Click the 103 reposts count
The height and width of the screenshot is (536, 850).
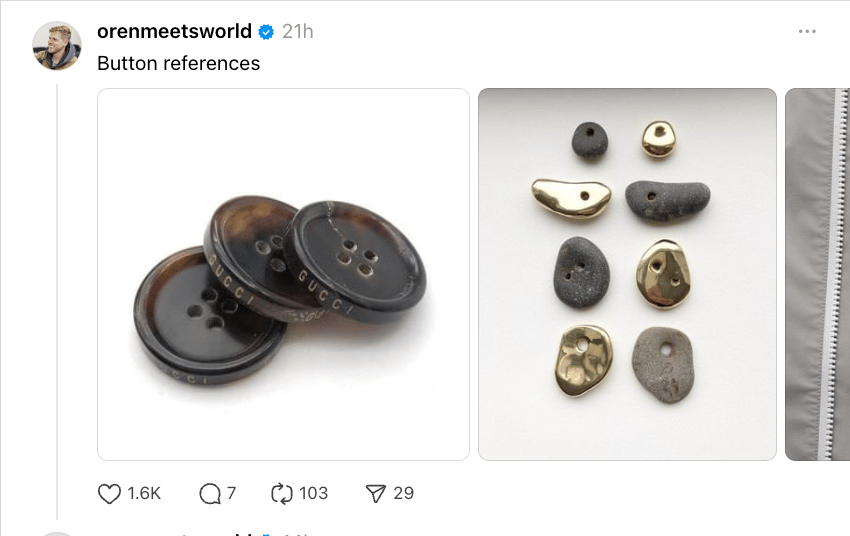click(313, 493)
